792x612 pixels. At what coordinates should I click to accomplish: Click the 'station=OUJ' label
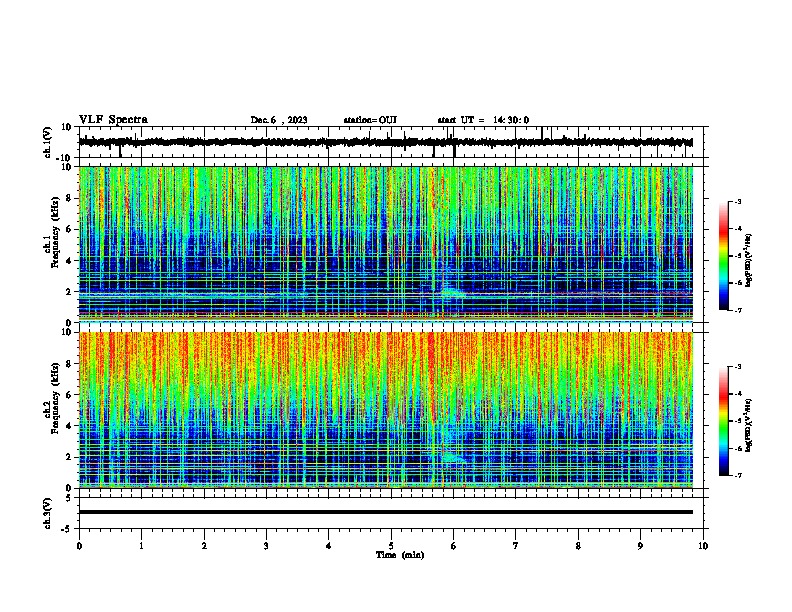click(x=370, y=120)
